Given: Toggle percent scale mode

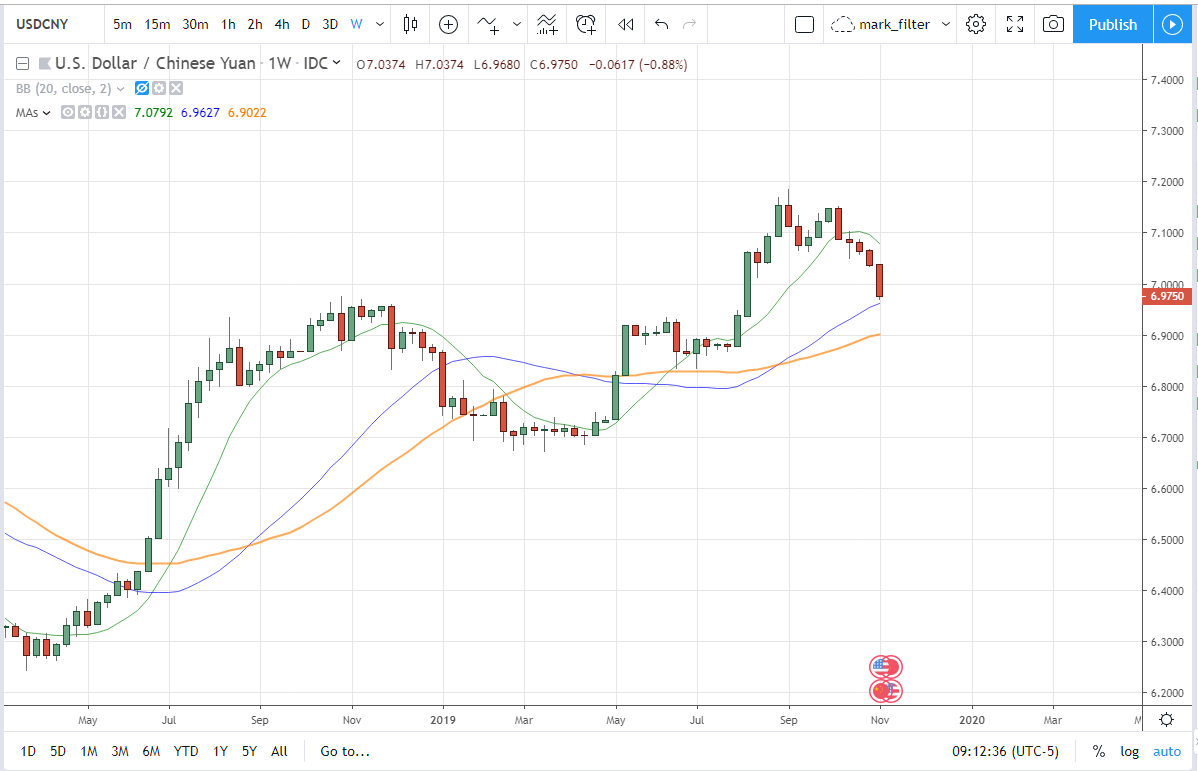Looking at the screenshot, I should (x=1099, y=751).
